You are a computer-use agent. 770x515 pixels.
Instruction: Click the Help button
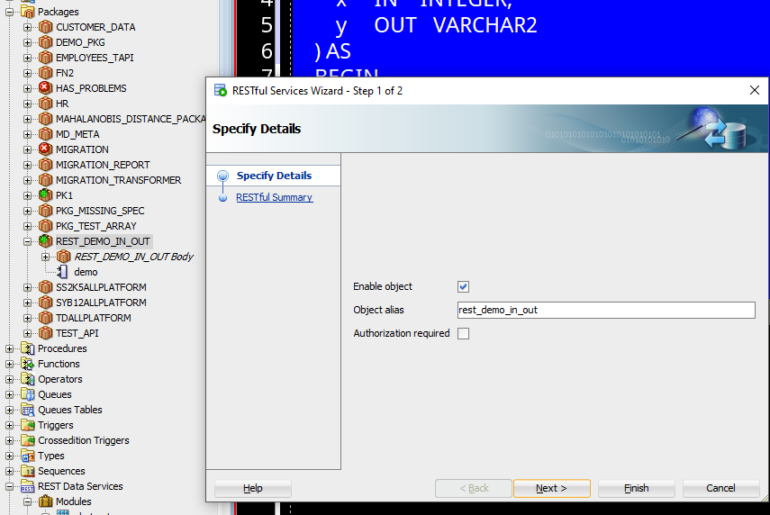[x=253, y=488]
